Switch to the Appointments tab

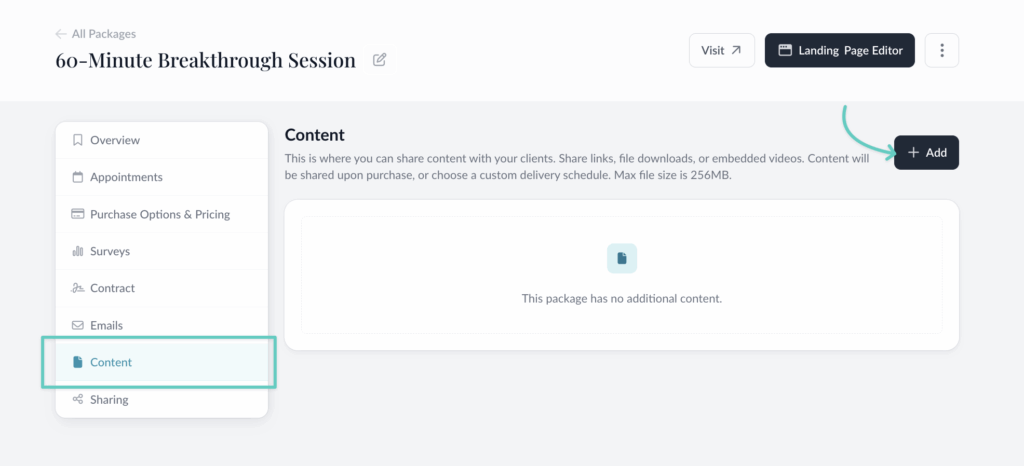pos(126,177)
